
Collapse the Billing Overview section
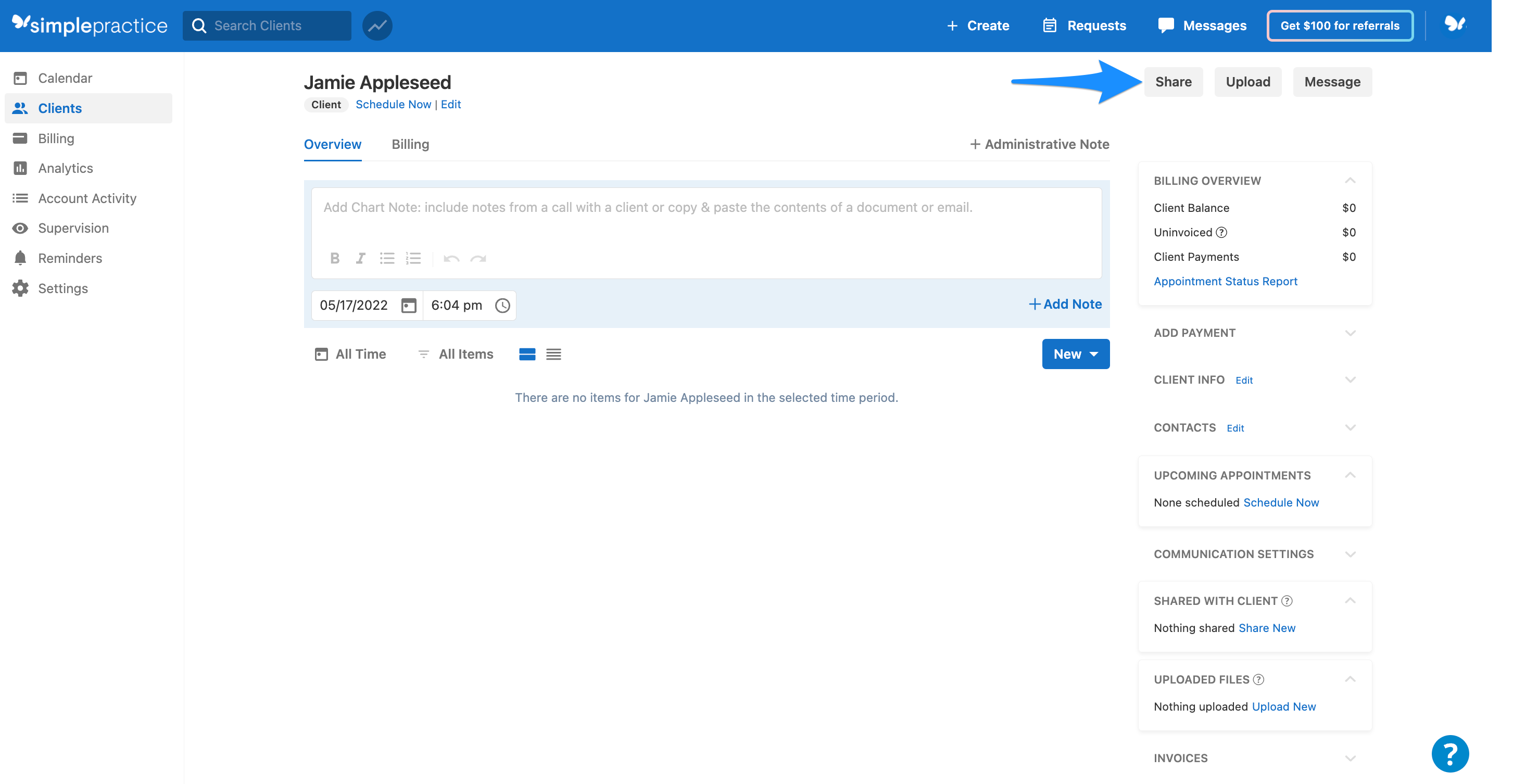click(x=1351, y=180)
